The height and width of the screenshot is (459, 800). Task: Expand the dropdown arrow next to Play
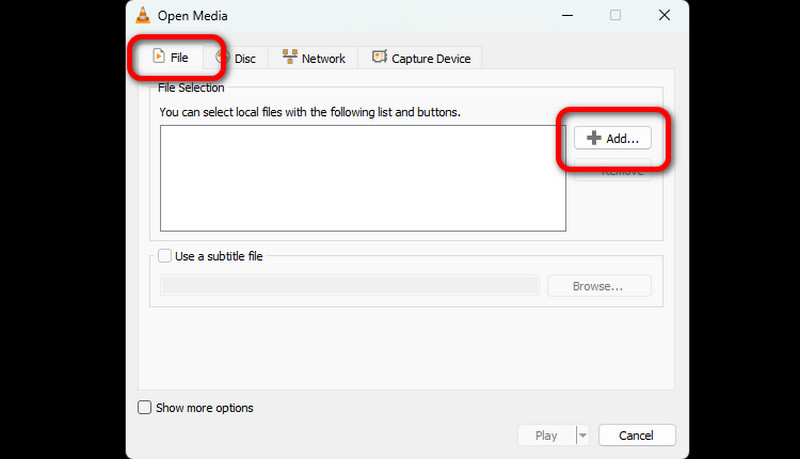click(x=583, y=435)
